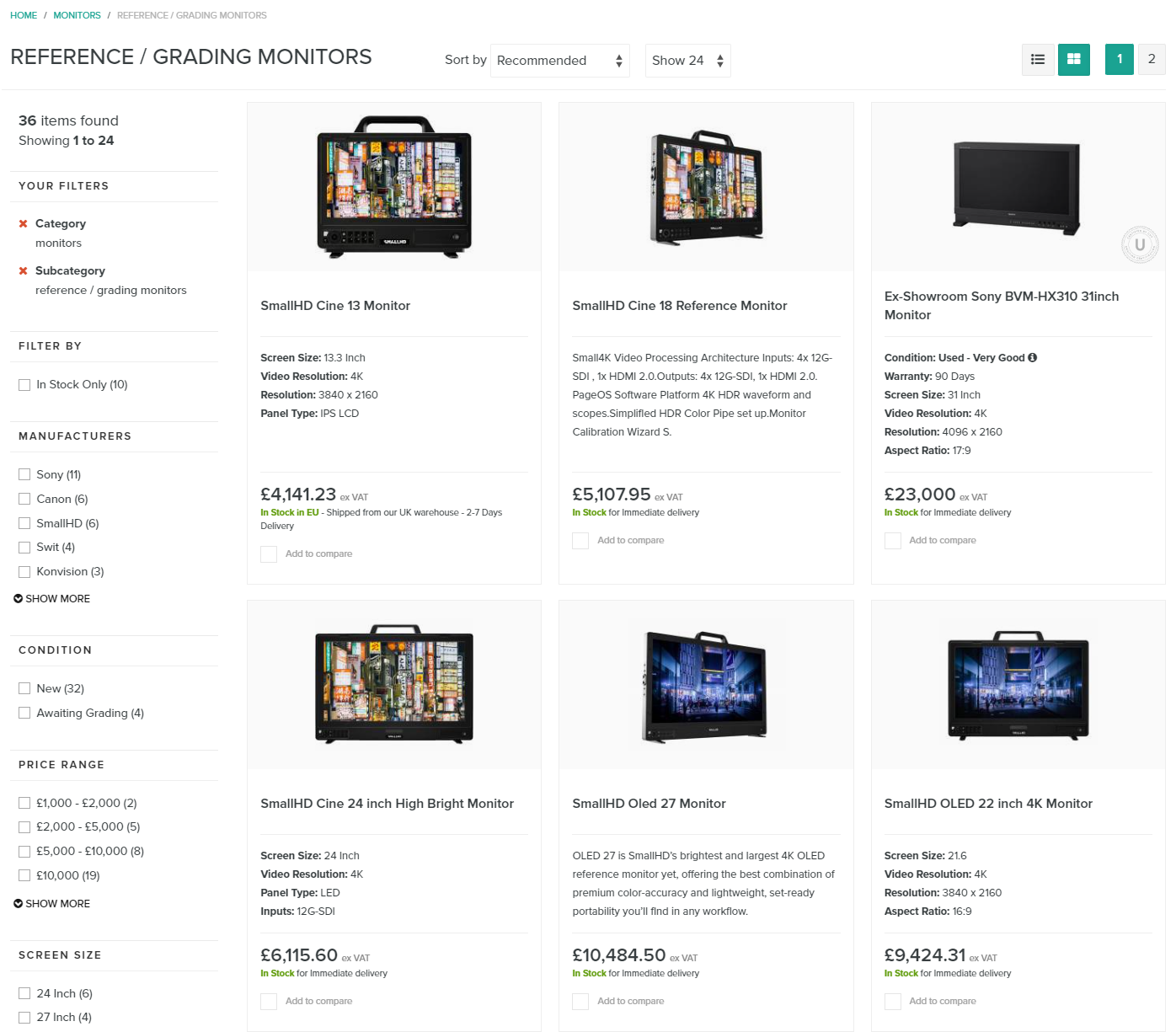Check the Awaiting Grading condition filter
The image size is (1176, 1032).
pos(24,713)
